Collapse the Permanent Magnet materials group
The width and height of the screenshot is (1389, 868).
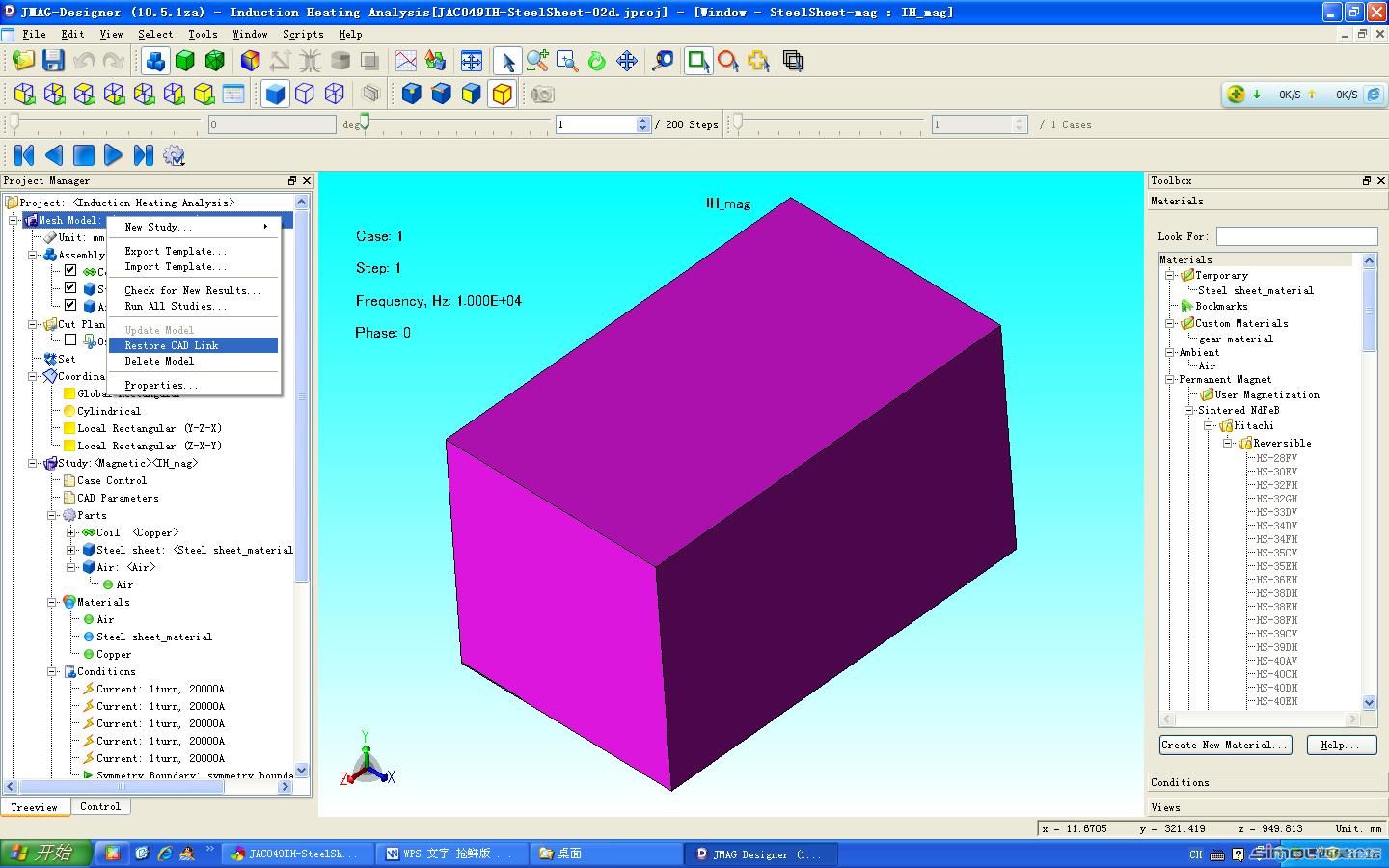[1169, 379]
